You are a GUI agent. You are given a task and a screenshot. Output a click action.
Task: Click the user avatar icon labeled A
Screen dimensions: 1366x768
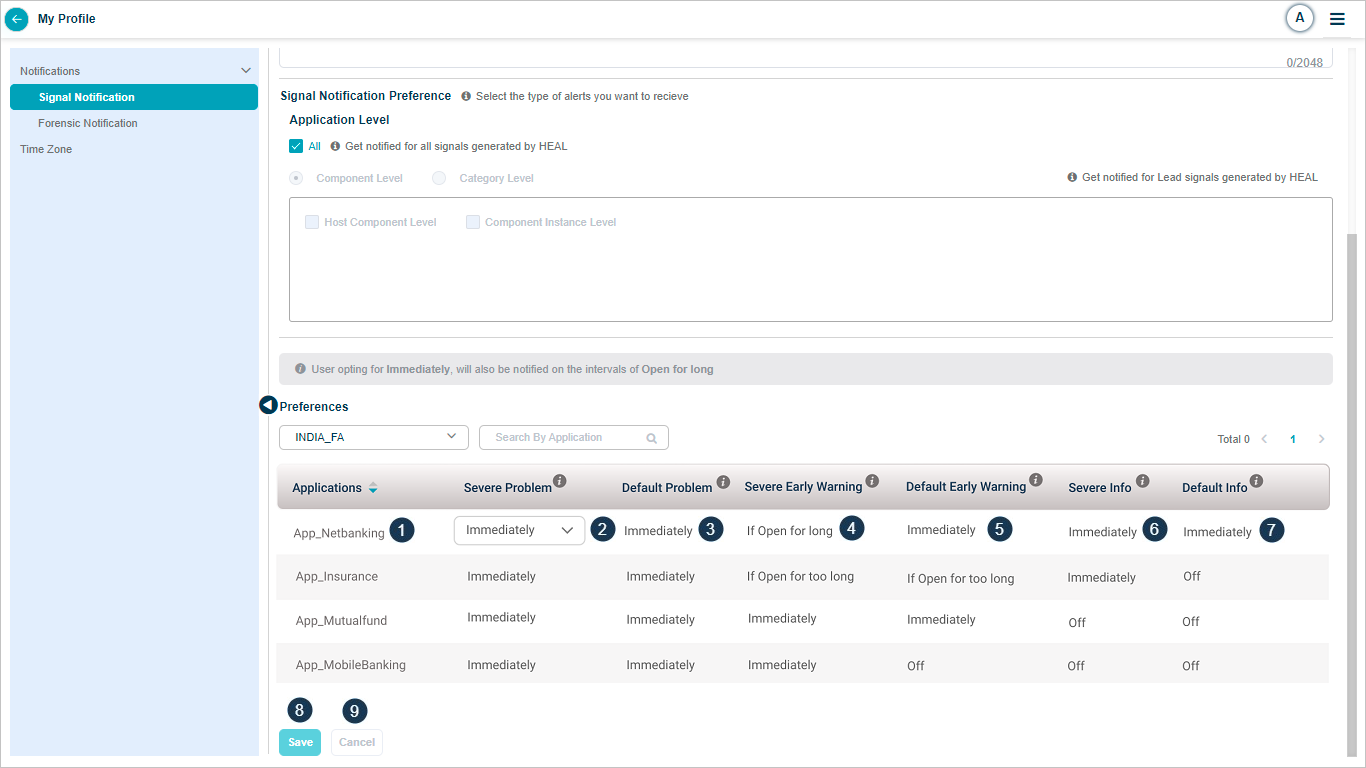[x=1299, y=18]
